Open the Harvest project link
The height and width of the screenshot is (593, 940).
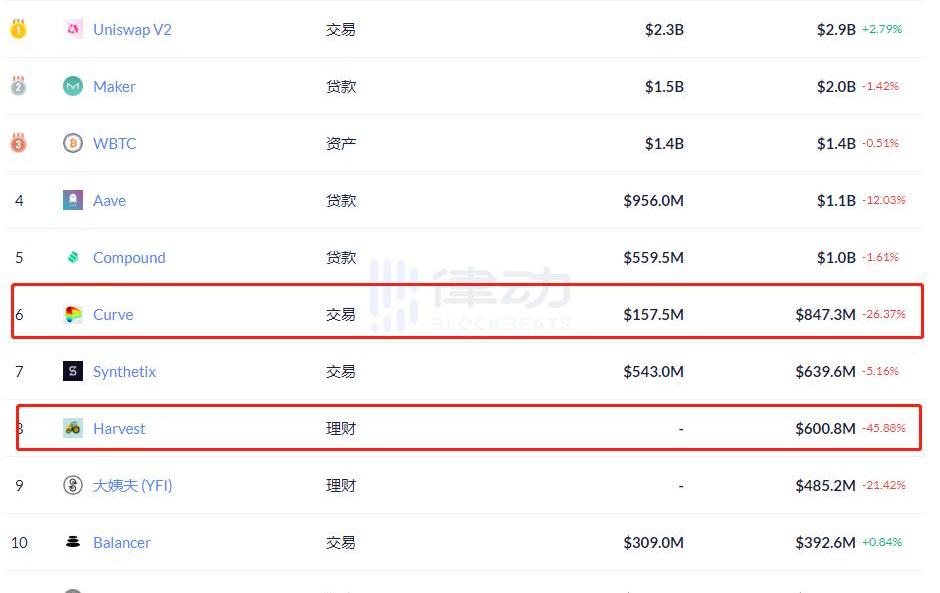tap(119, 429)
